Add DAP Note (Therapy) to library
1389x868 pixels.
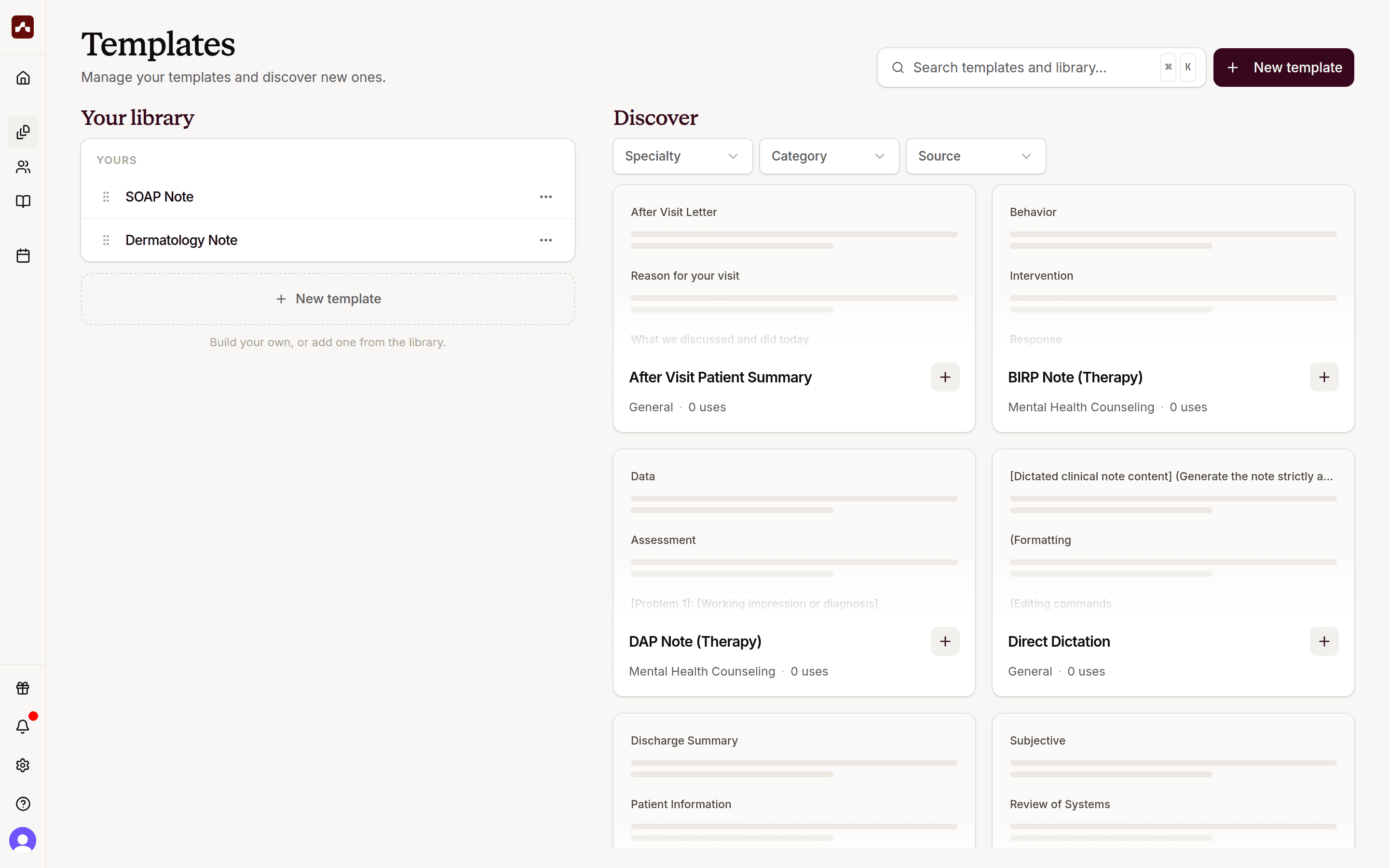click(945, 641)
